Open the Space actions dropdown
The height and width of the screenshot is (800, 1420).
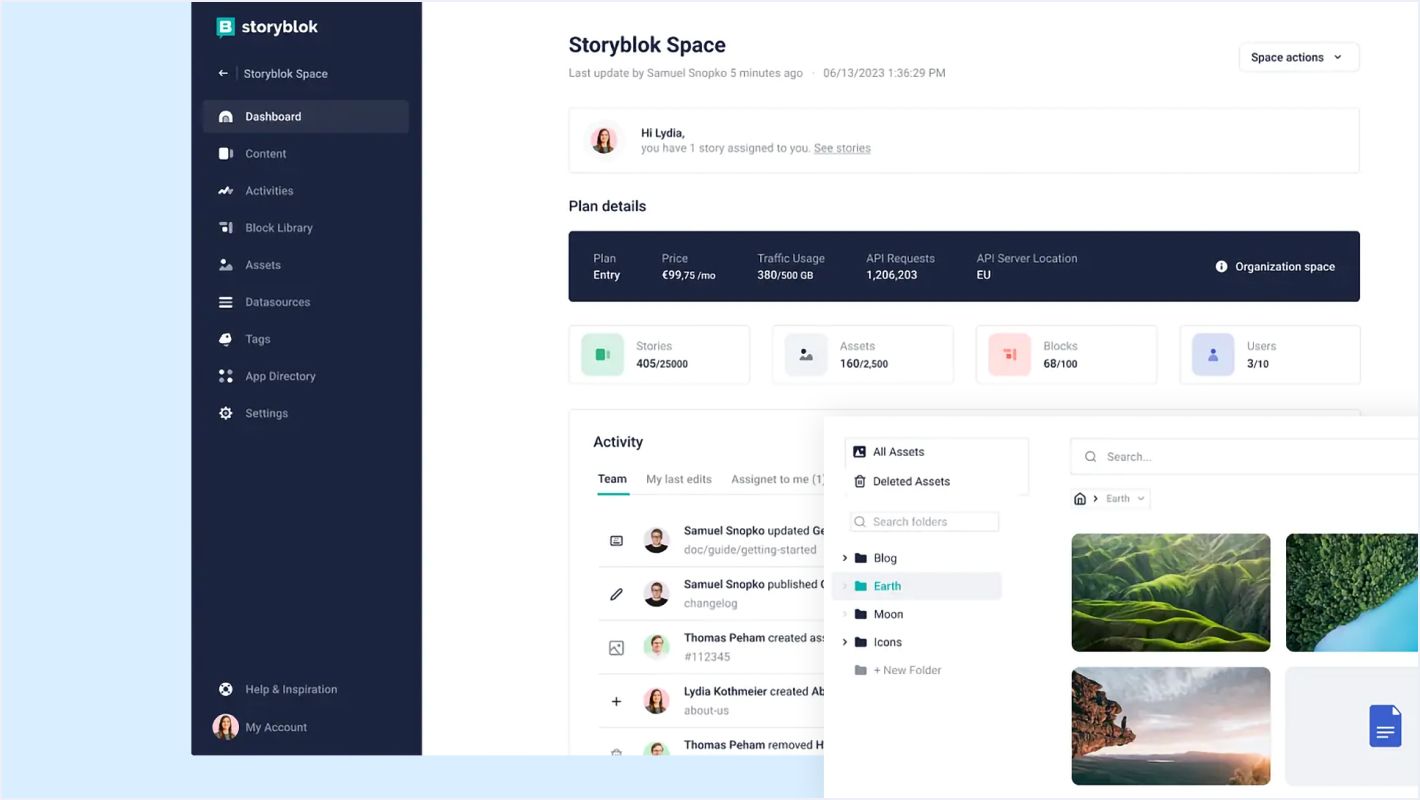pyautogui.click(x=1298, y=57)
